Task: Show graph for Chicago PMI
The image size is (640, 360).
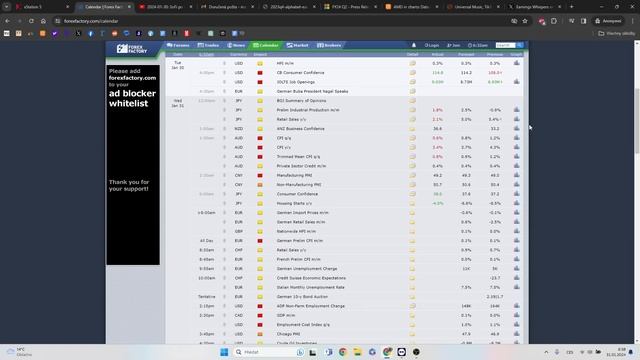Action: click(517, 334)
